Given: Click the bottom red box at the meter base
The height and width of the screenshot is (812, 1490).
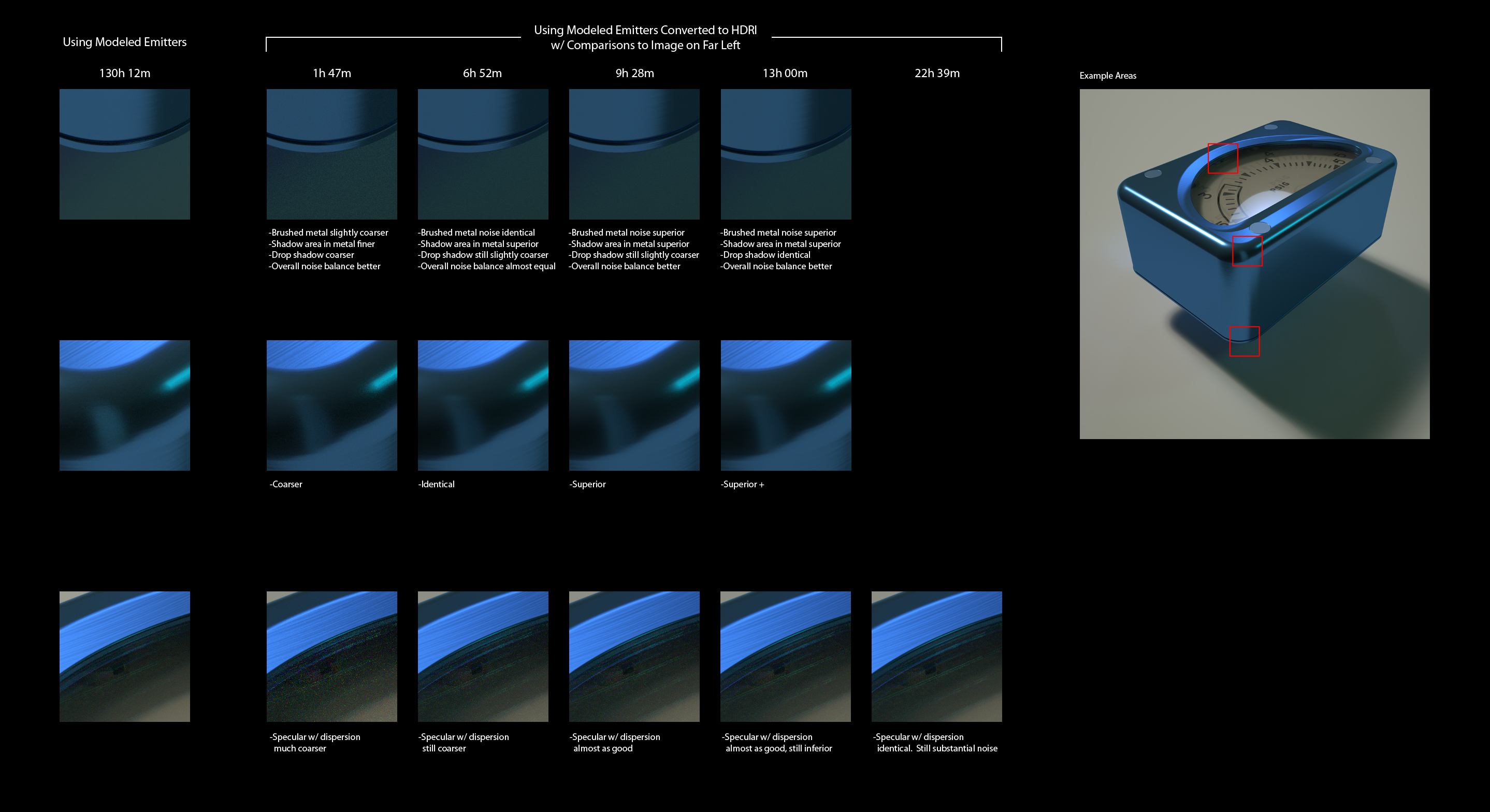Looking at the screenshot, I should (x=1243, y=341).
